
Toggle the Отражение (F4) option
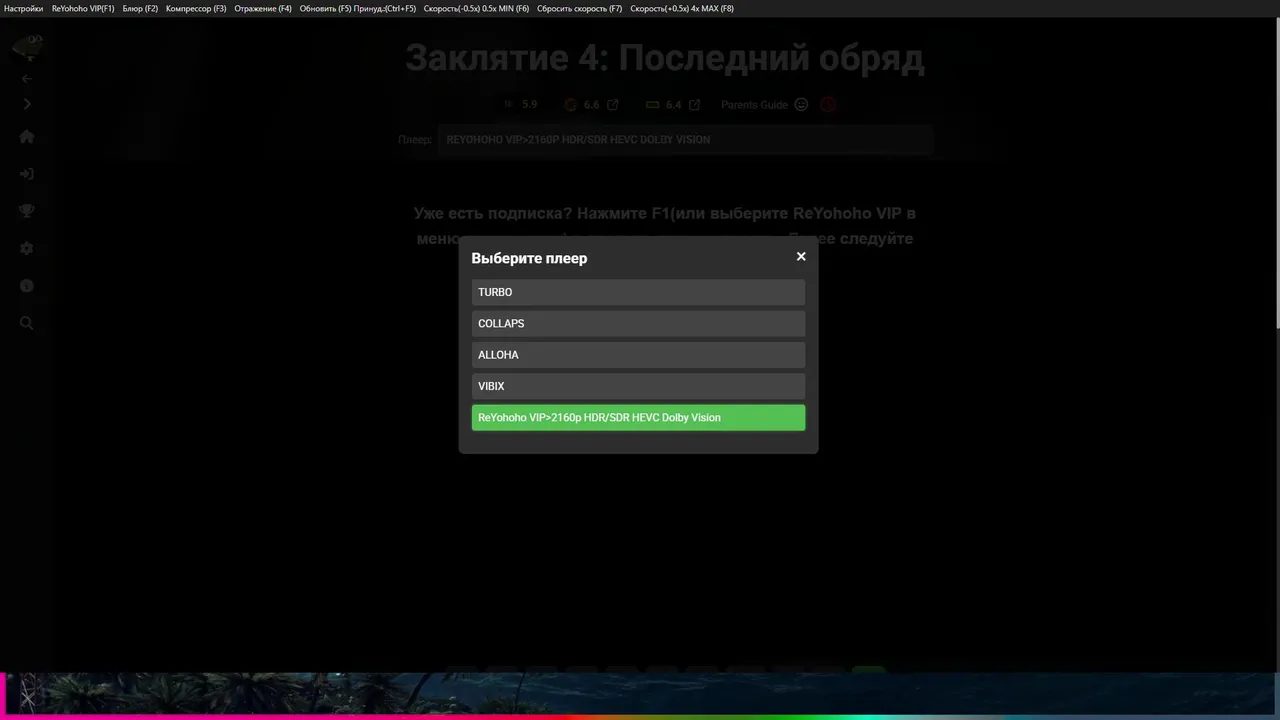pyautogui.click(x=263, y=8)
